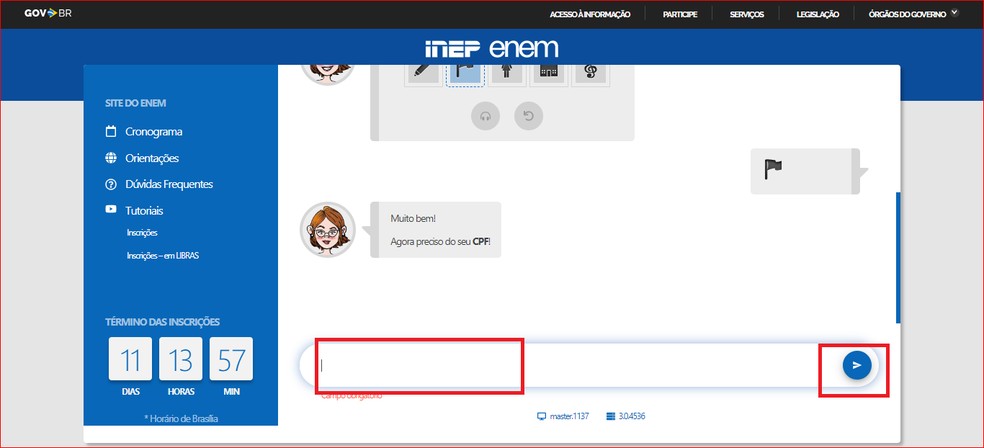
Task: Click the Agora preciso do seu CPF message
Action: [441, 241]
